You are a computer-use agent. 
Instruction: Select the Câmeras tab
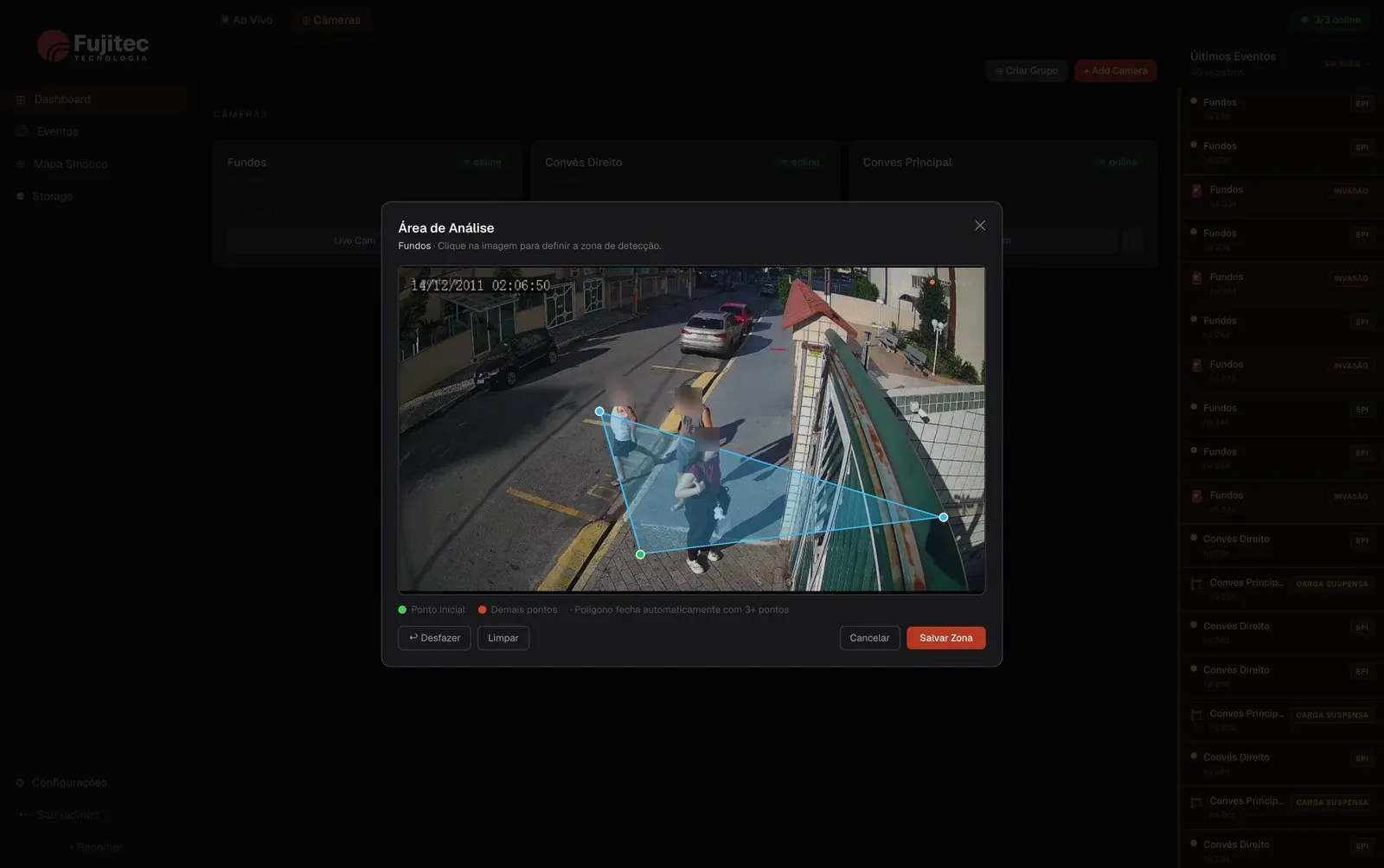(x=331, y=20)
